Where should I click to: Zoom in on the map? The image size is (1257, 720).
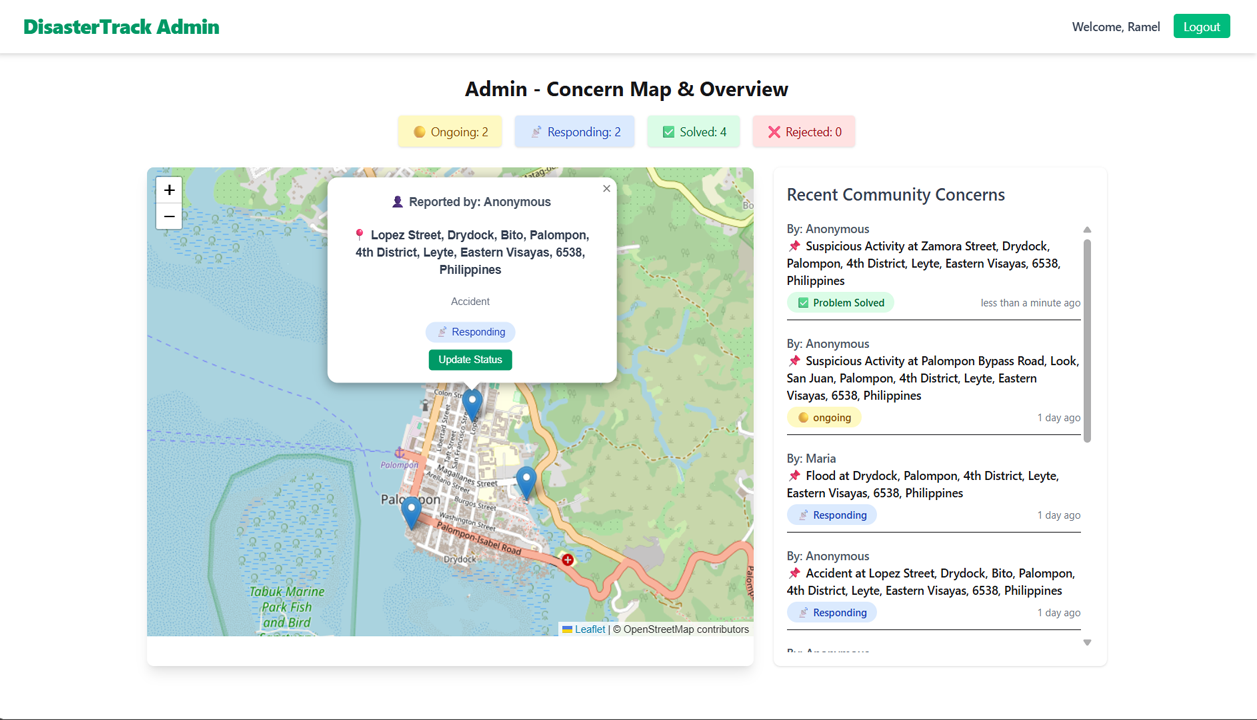coord(169,190)
